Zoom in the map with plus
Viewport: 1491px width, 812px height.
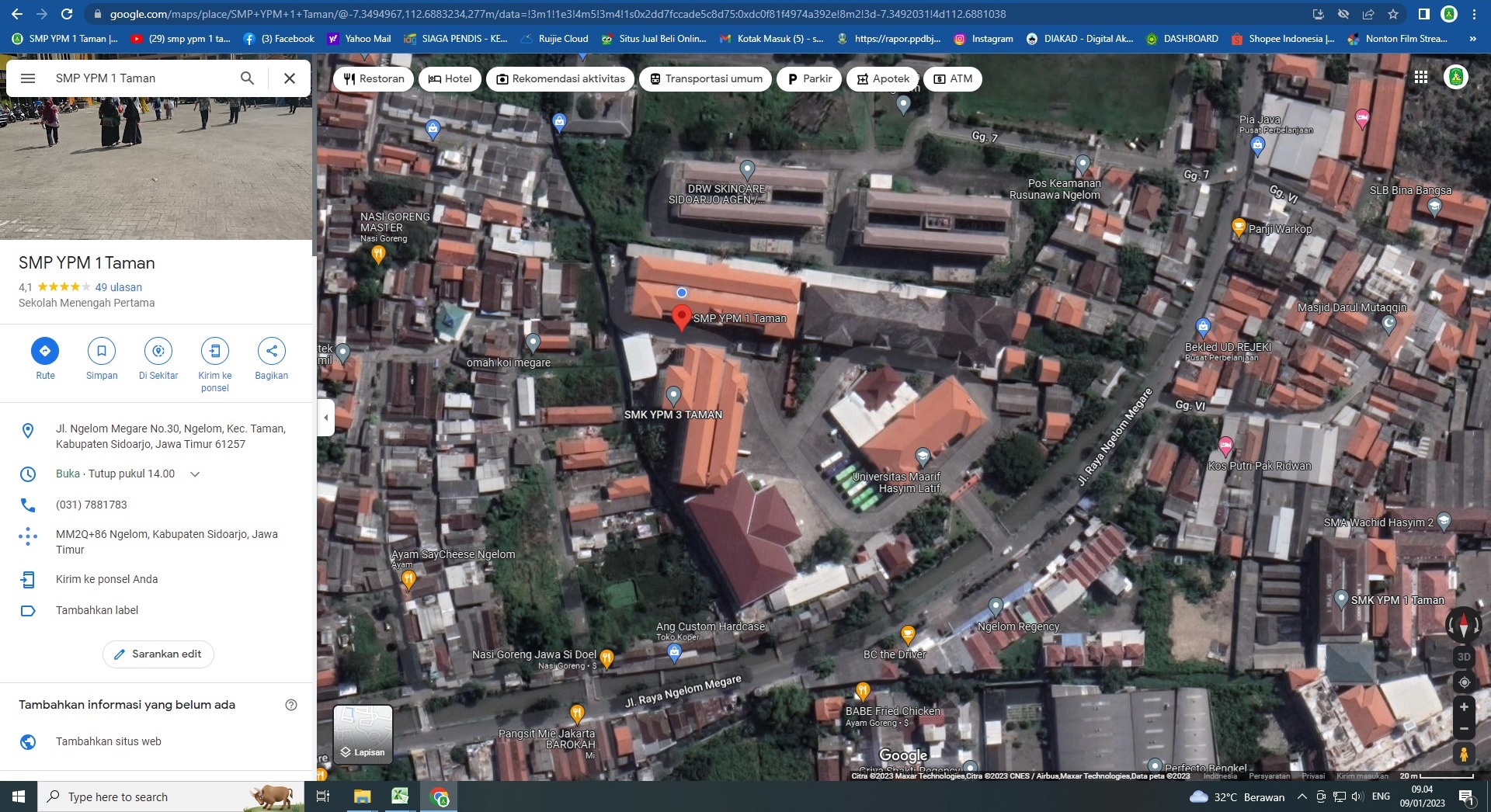point(1464,707)
